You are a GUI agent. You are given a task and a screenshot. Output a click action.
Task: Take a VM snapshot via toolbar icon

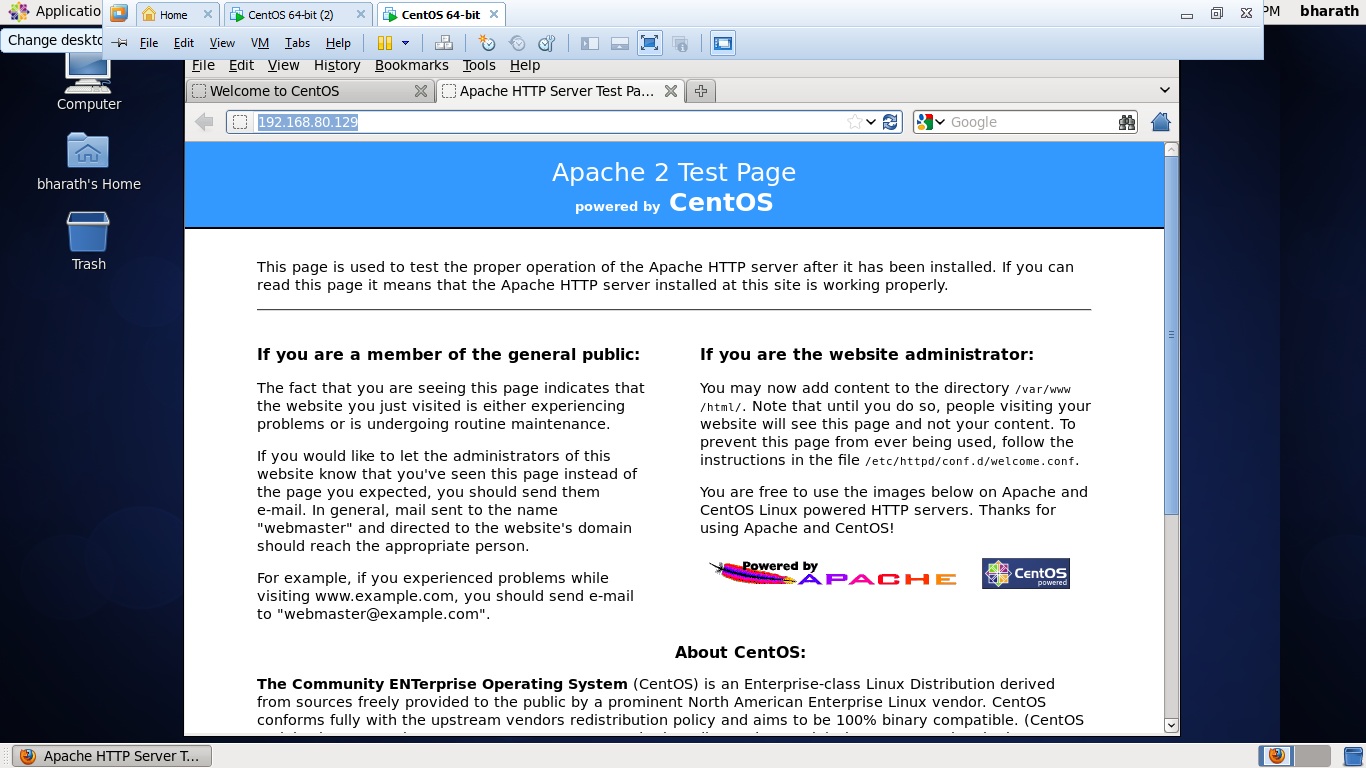point(487,43)
